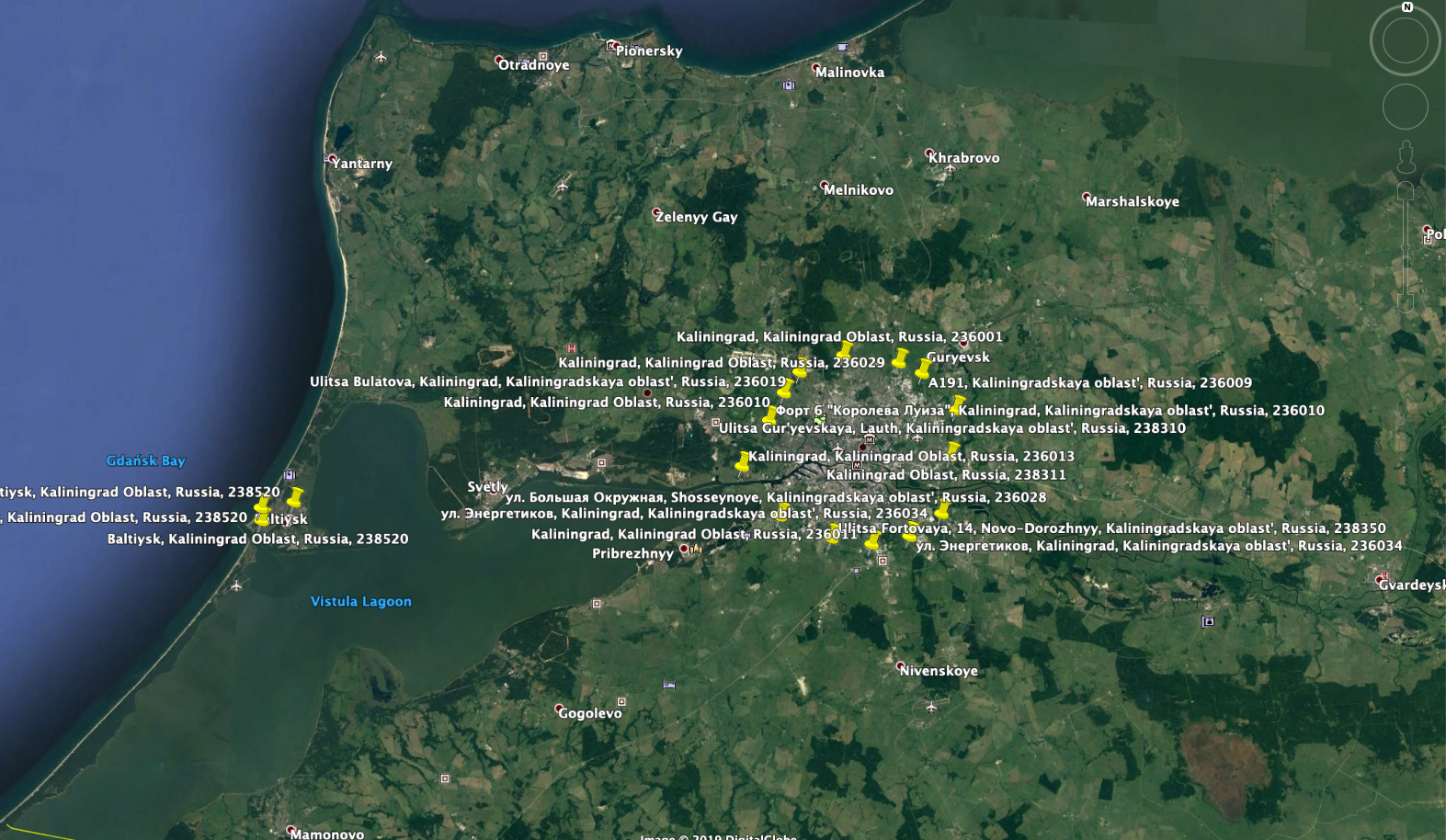
Task: Select the Street View pegman icon
Action: 1406,158
